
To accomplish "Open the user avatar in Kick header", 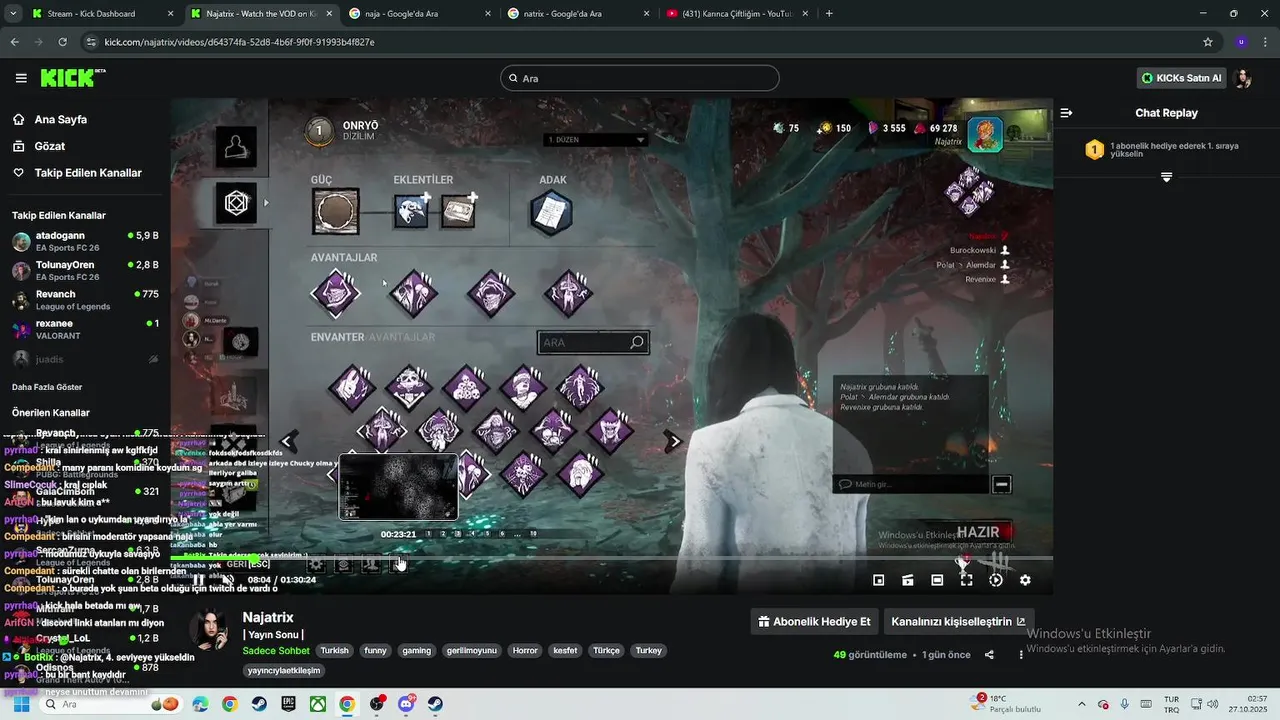I will (x=1243, y=78).
